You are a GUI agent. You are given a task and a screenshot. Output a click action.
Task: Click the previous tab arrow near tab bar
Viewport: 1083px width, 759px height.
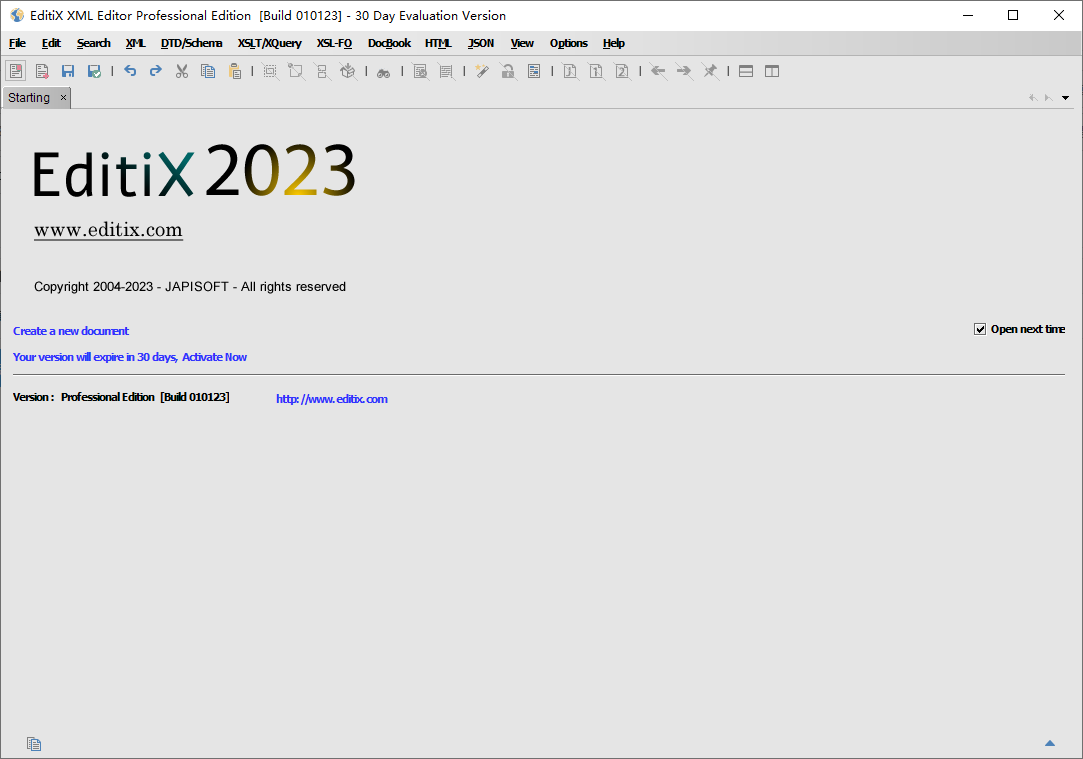(x=1033, y=98)
